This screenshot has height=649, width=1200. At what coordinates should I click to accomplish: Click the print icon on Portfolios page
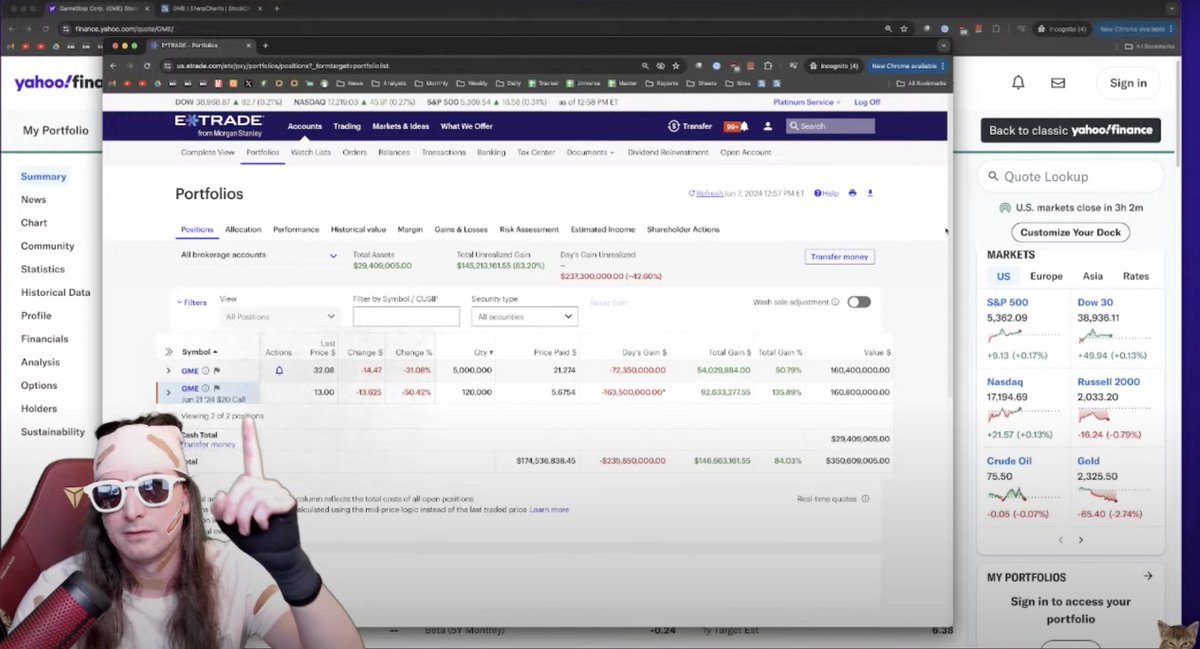tap(852, 193)
